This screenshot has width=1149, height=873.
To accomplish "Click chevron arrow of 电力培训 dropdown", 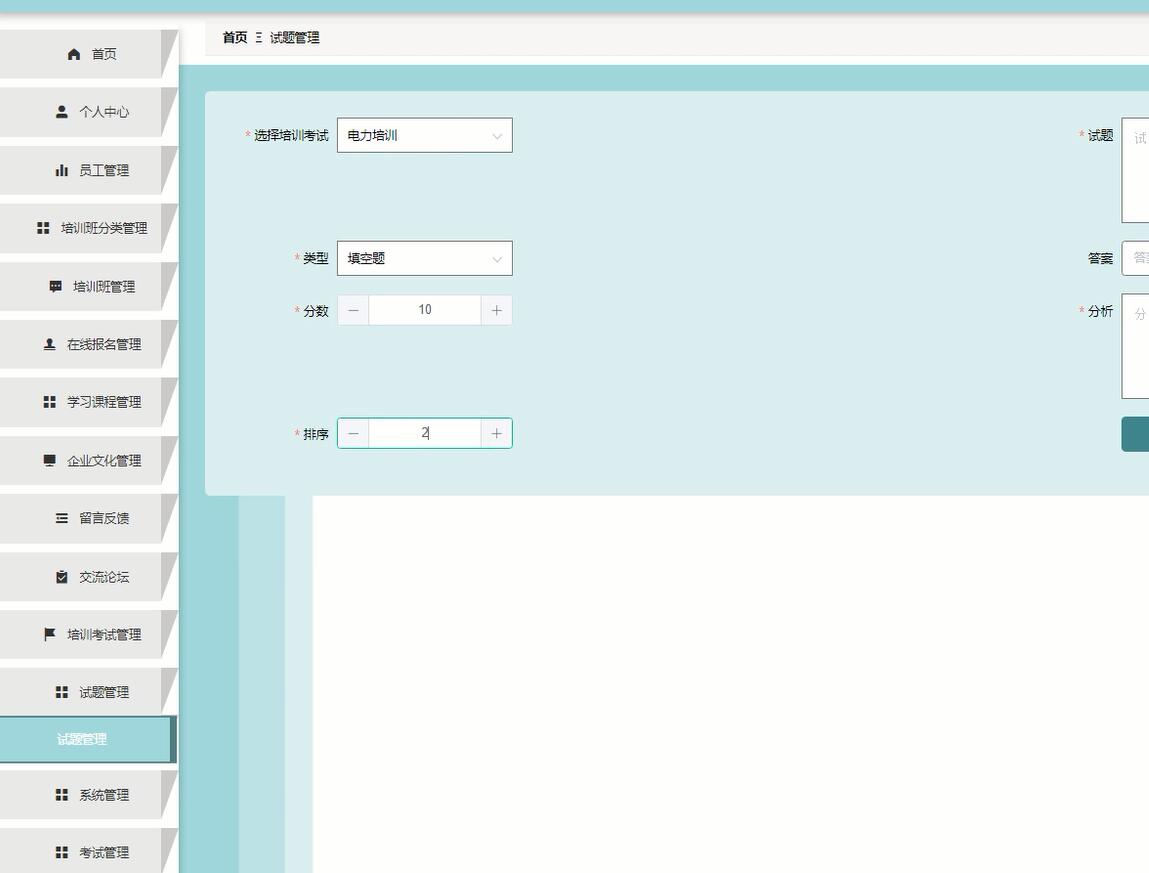I will [497, 136].
